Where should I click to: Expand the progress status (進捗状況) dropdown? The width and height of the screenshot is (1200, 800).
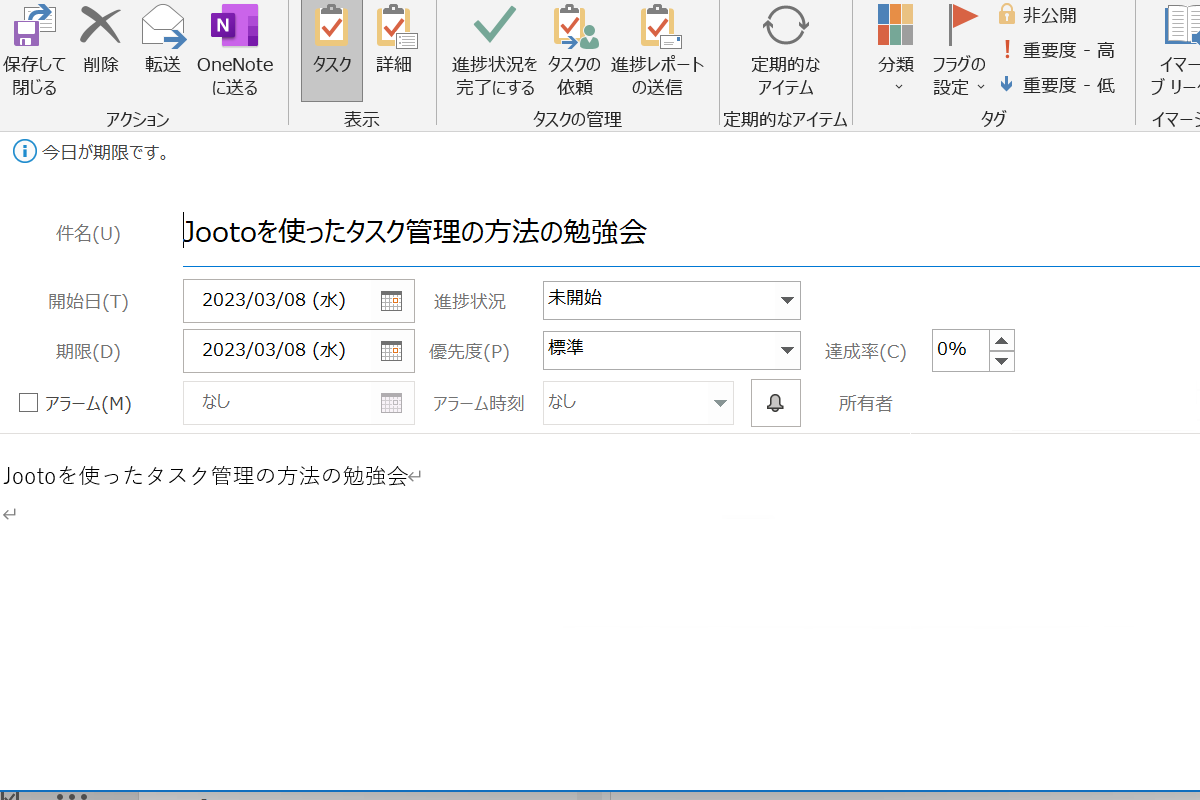point(786,300)
